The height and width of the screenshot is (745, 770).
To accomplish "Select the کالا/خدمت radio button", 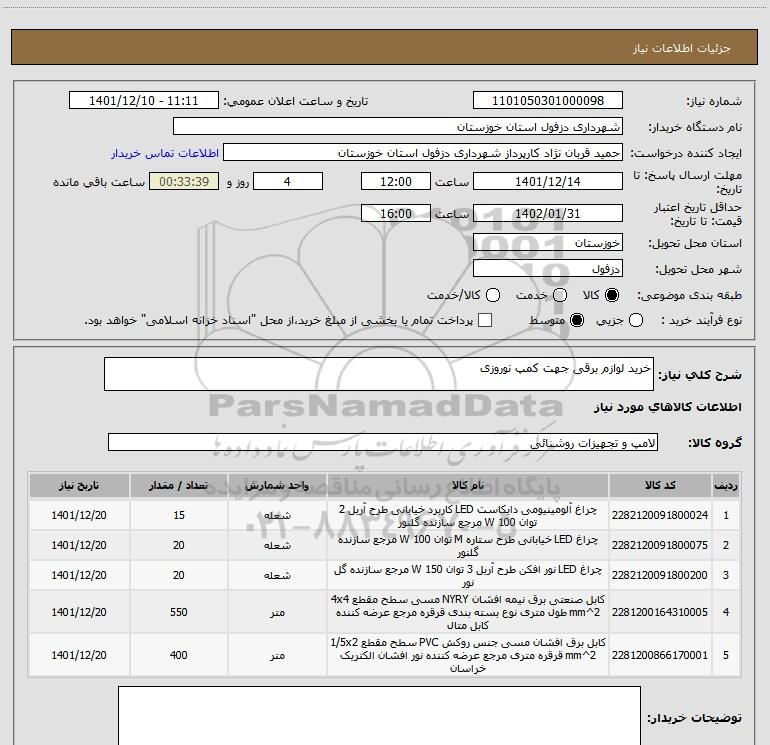I will (493, 295).
